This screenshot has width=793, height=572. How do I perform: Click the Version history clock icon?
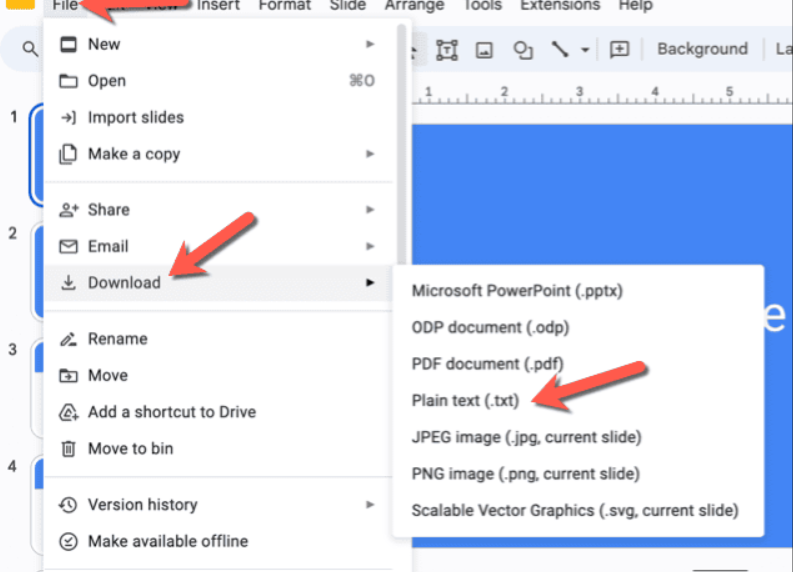point(68,504)
